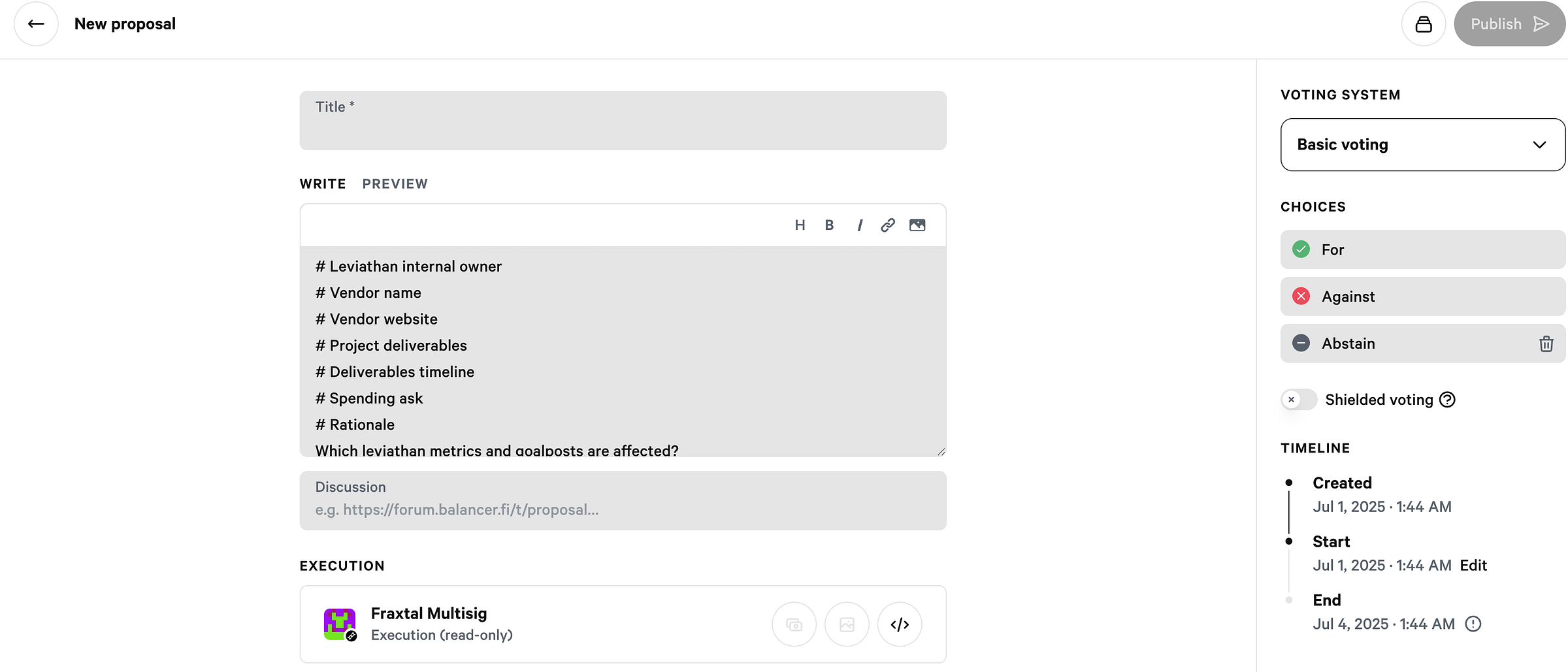This screenshot has height=672, width=1568.
Task: Insert a link in the editor
Action: [x=888, y=225]
